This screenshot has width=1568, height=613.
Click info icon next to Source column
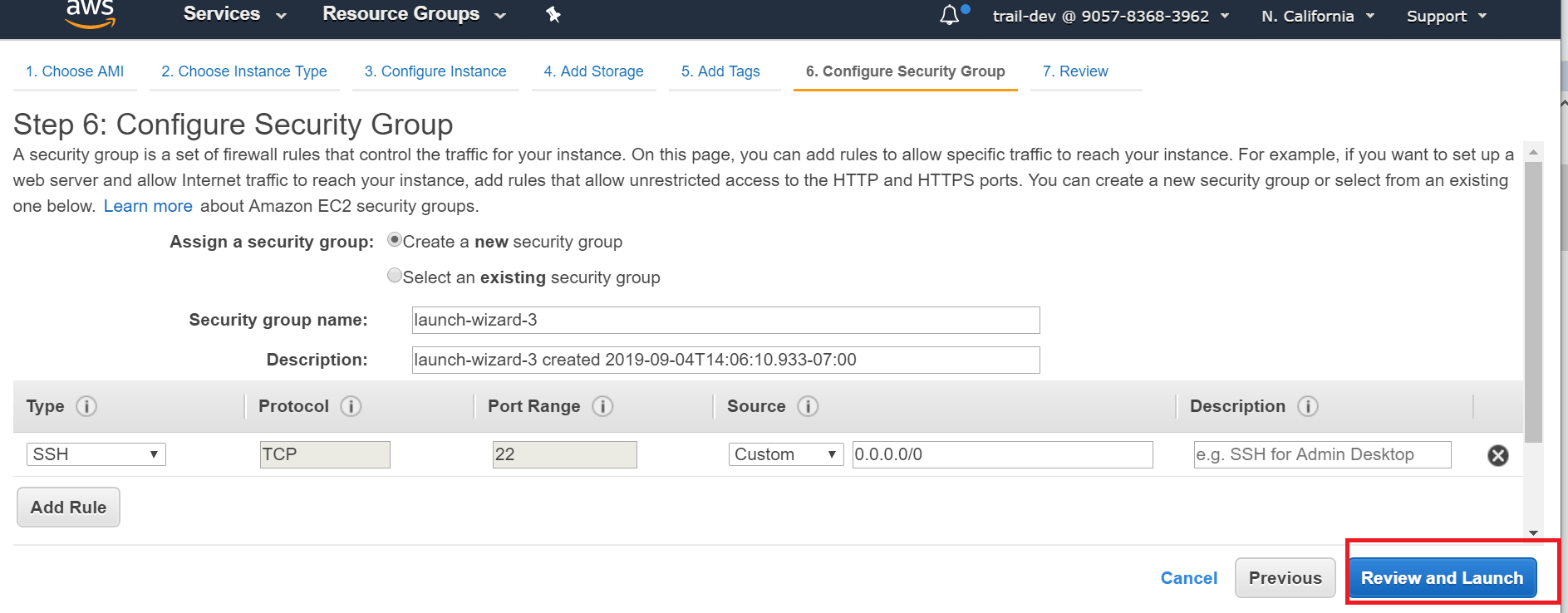tap(808, 406)
